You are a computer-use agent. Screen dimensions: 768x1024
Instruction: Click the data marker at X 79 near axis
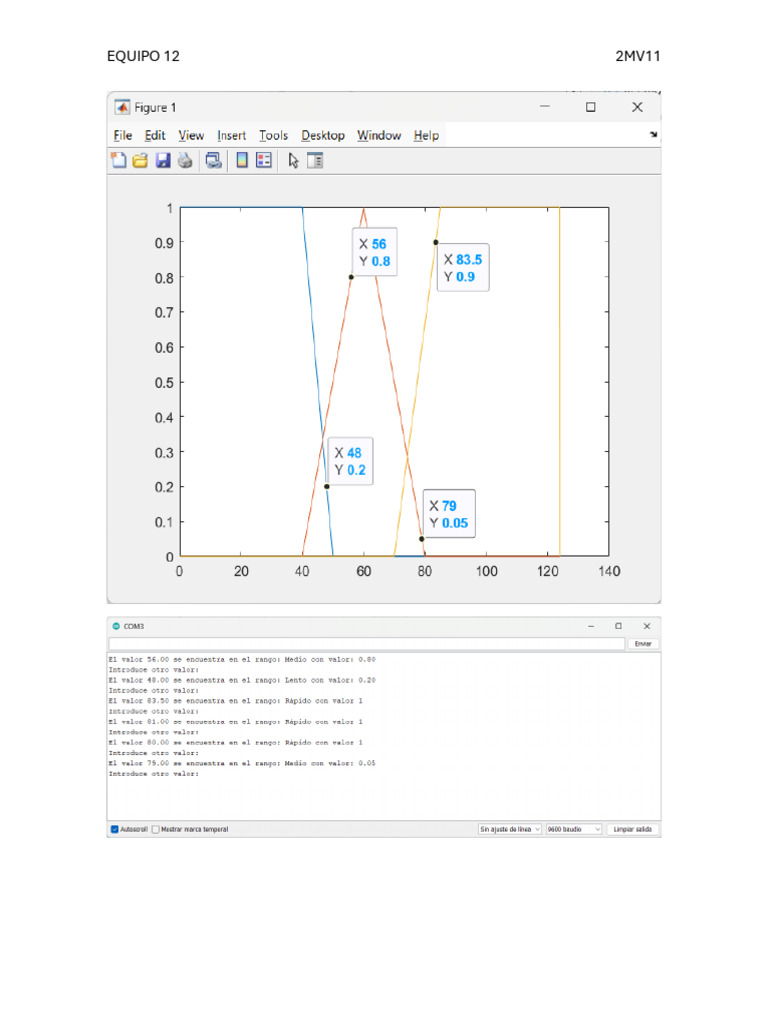click(x=422, y=539)
